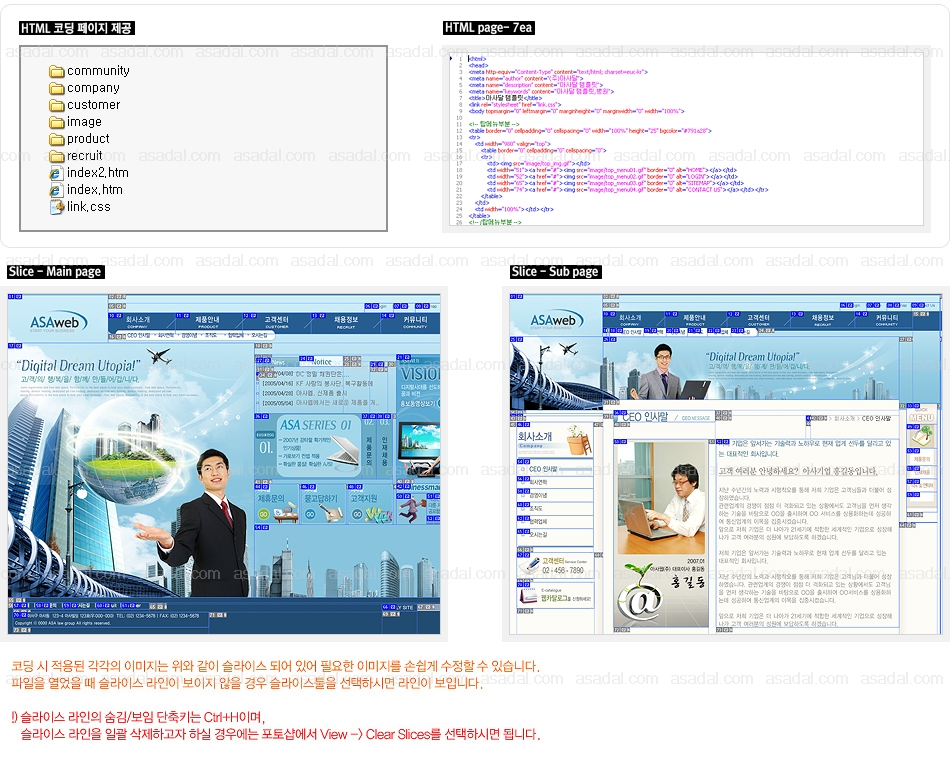Click the orange line starting '코딩 시 적용된'
Image resolution: width=950 pixels, height=760 pixels.
point(276,667)
